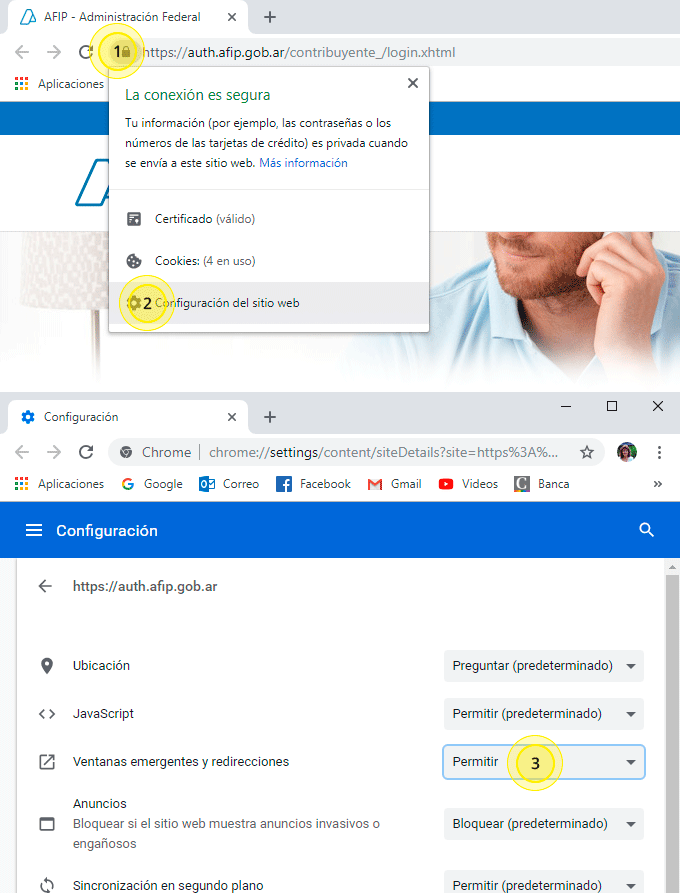680x893 pixels.
Task: Open the JavaScript permission dropdown
Action: (543, 714)
